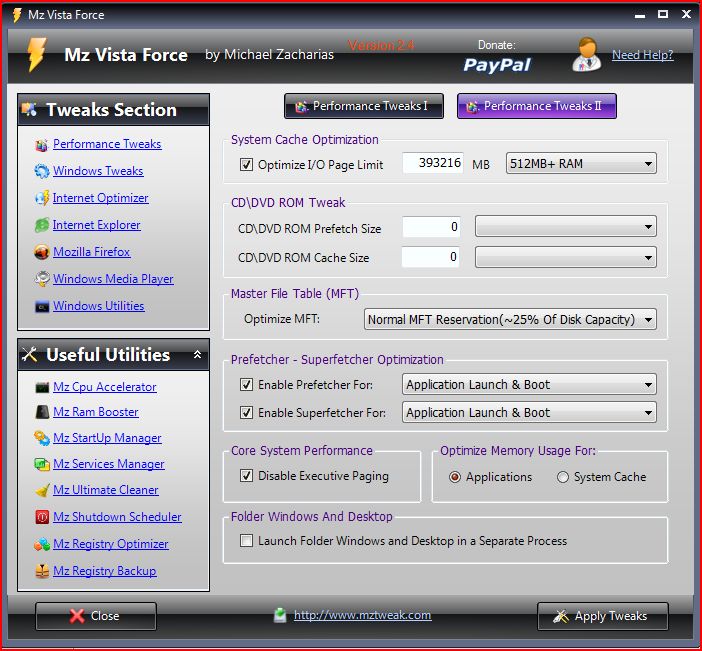Click the website icon beside mztweak URL

click(280, 615)
